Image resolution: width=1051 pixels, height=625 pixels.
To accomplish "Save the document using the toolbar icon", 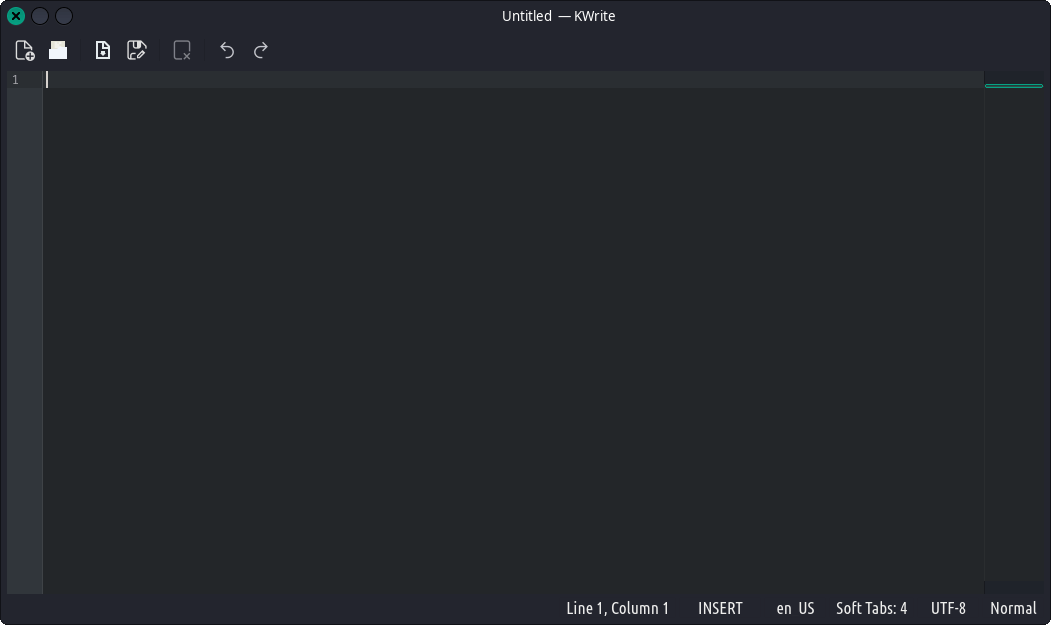I will [x=102, y=50].
